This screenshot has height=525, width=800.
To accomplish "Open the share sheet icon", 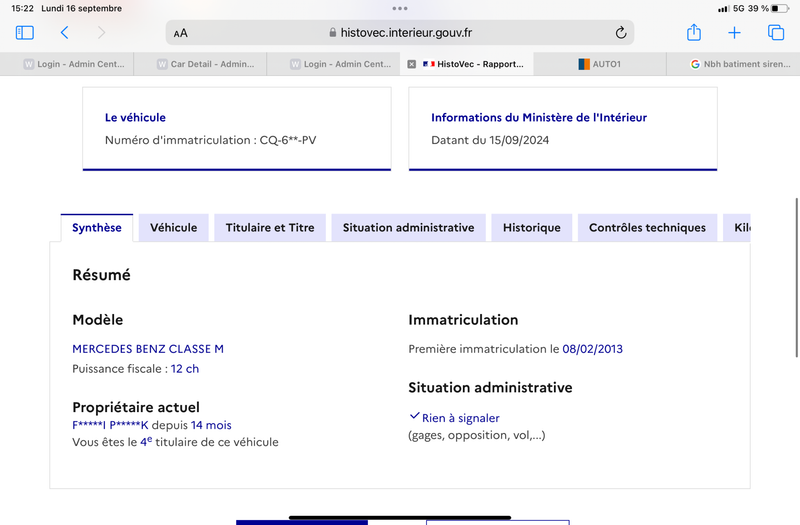I will tap(694, 32).
